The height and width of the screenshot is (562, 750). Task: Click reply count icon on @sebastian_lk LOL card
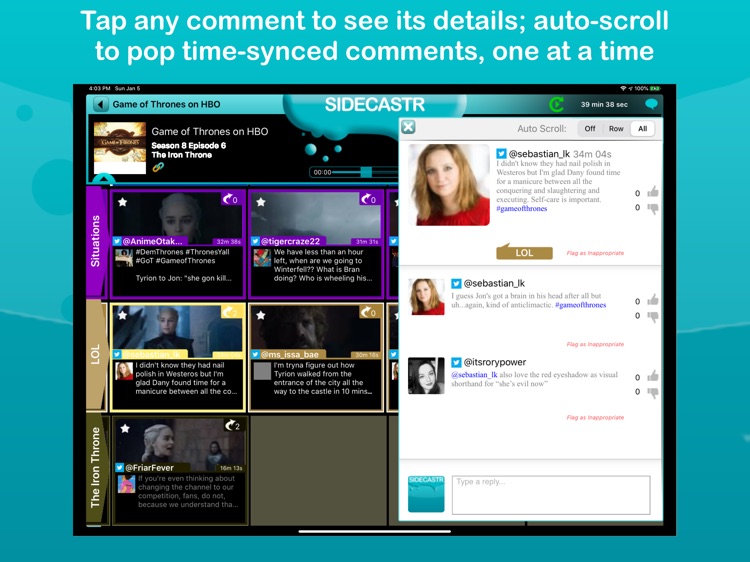click(x=231, y=312)
